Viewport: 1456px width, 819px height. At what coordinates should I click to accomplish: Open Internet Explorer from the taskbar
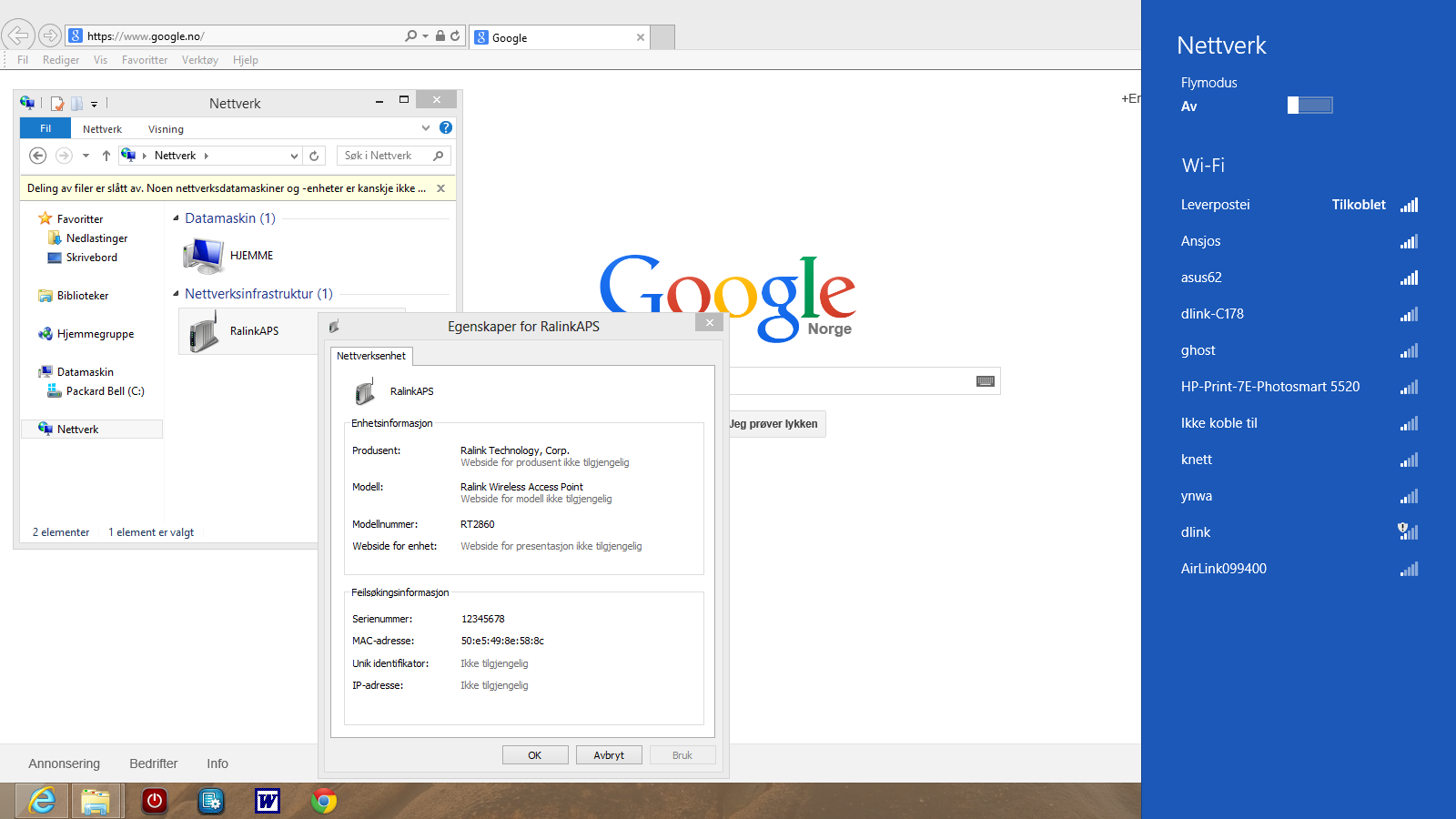(42, 801)
